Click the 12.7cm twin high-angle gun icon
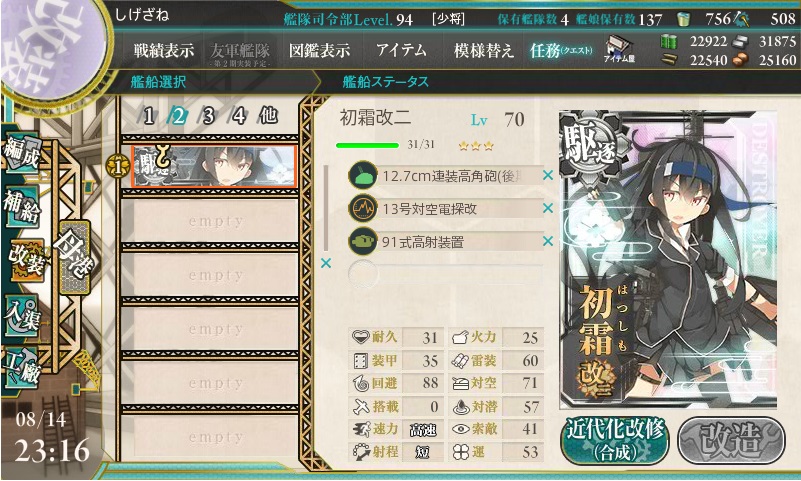The height and width of the screenshot is (481, 801). (363, 176)
